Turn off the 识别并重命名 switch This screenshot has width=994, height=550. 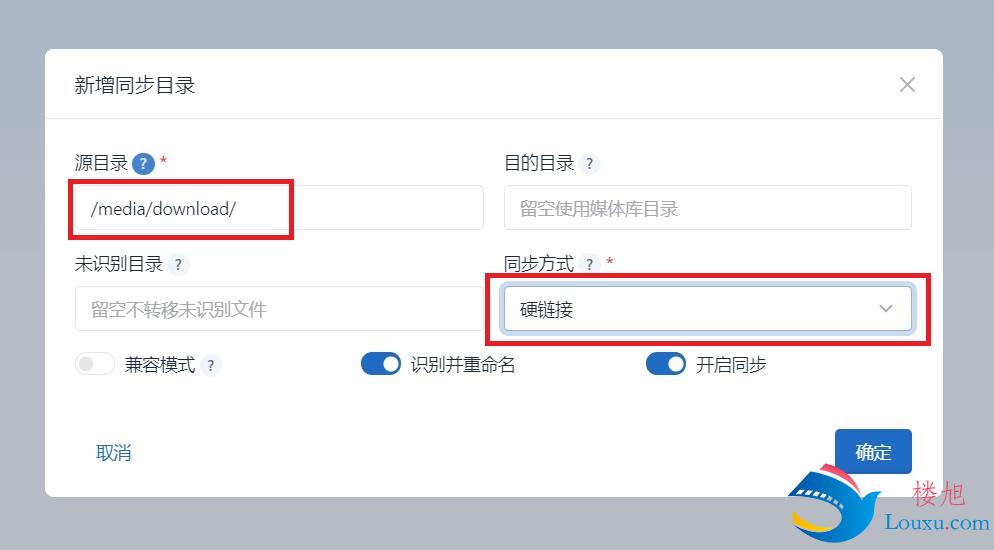click(x=381, y=364)
